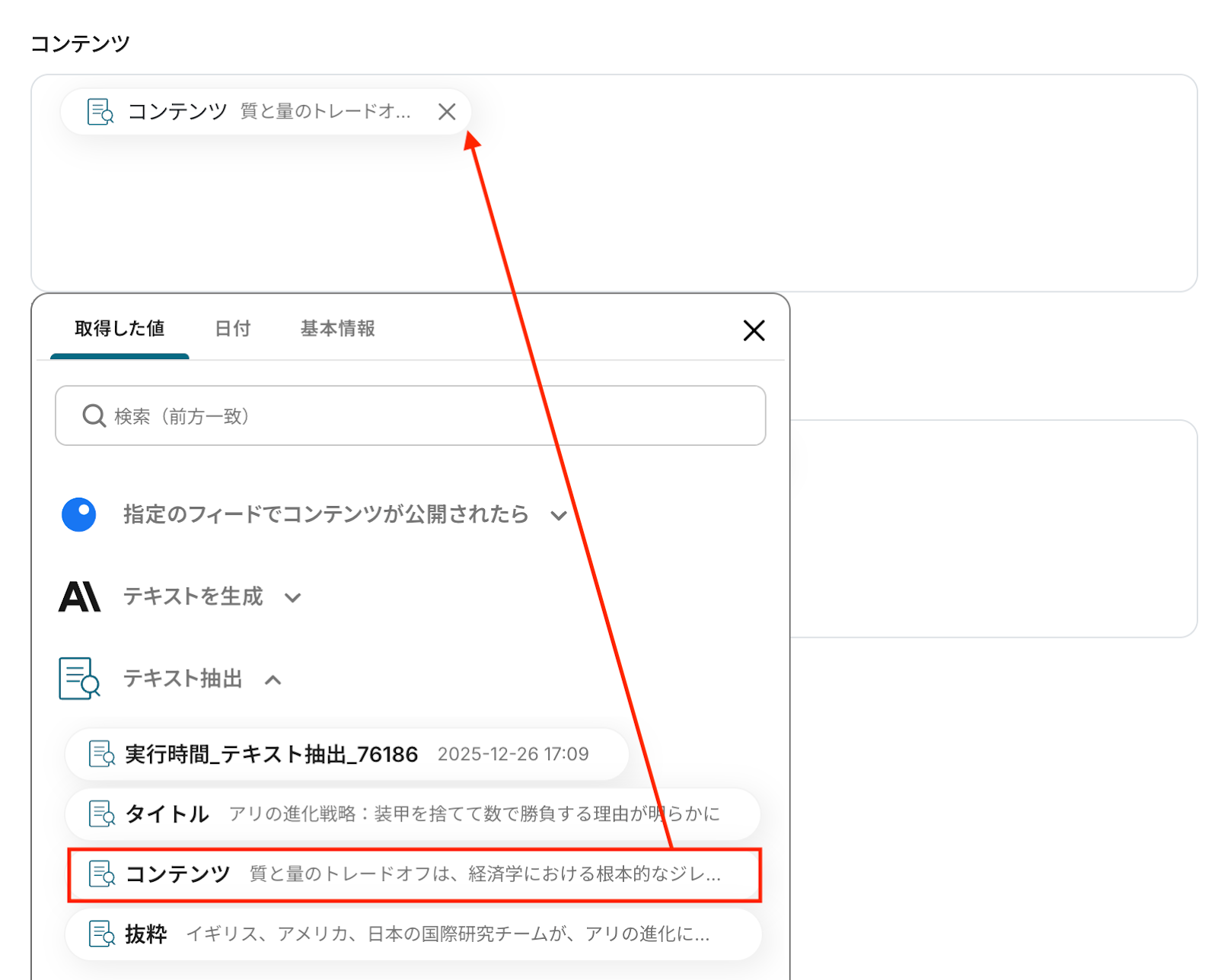This screenshot has height=980, width=1218.
Task: Close the value picker panel with X
Action: (x=754, y=330)
